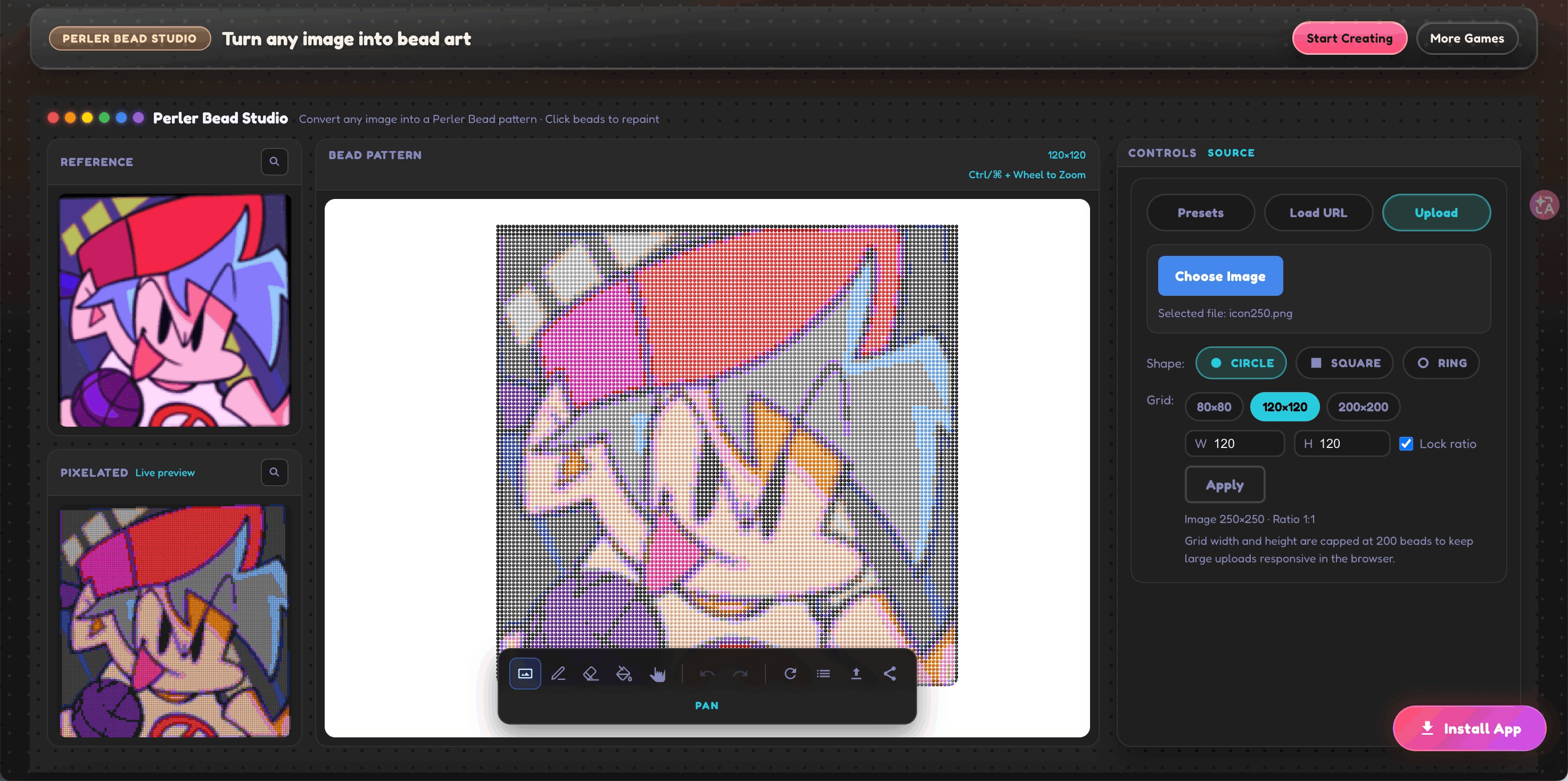The width and height of the screenshot is (1568, 781).
Task: Switch to the Presets tab
Action: tap(1200, 213)
